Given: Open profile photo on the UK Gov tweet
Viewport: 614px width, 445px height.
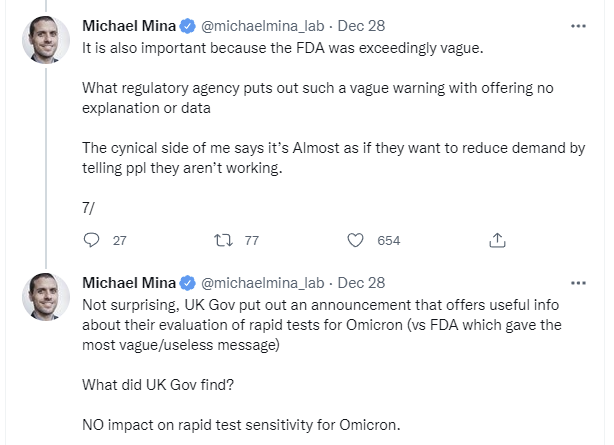Looking at the screenshot, I should 46,297.
